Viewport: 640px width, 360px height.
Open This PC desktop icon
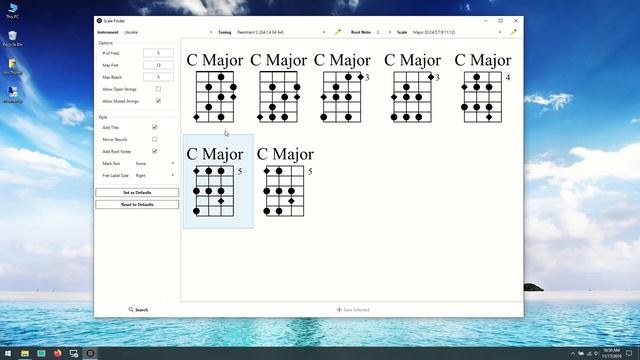(12, 11)
